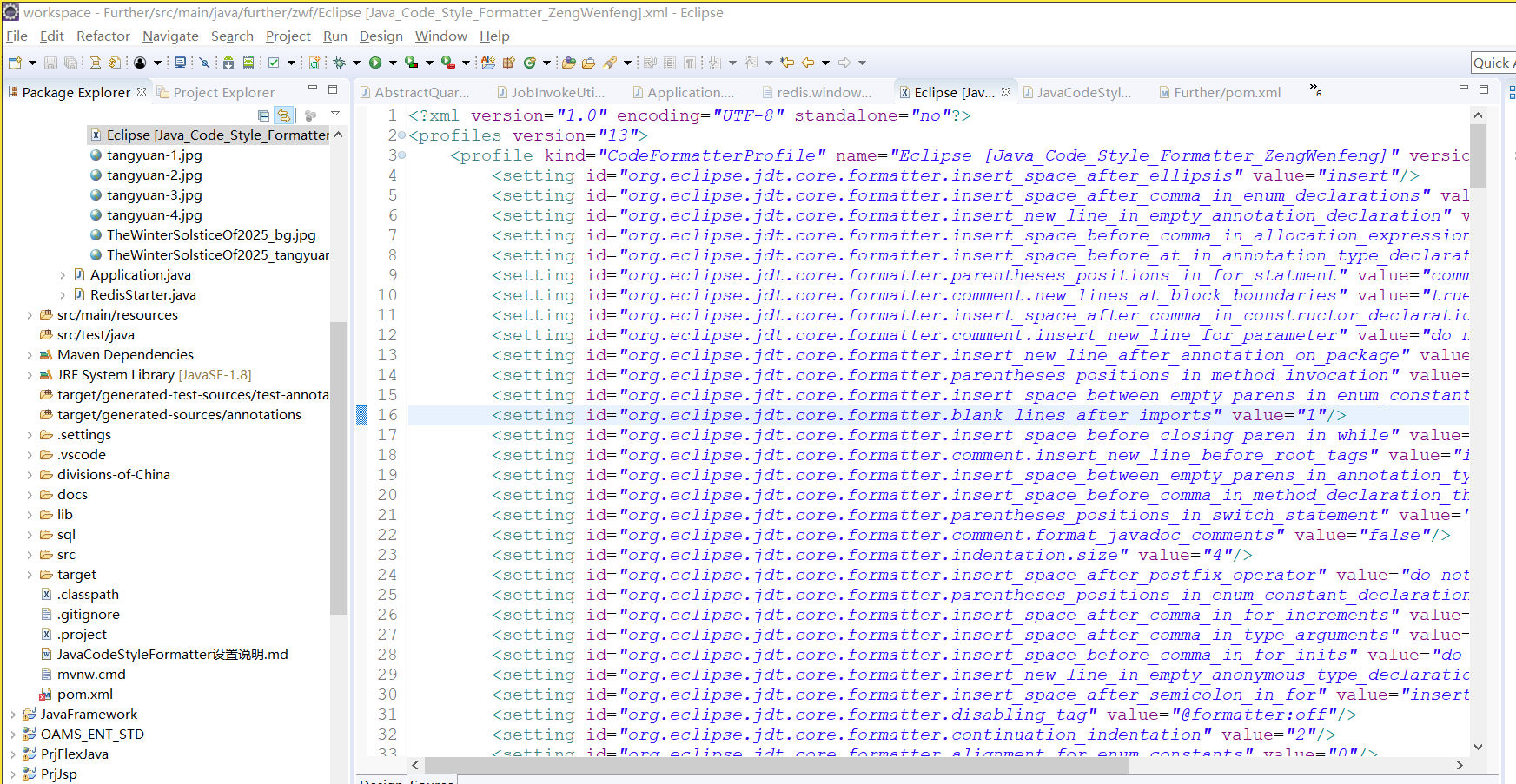Click the Show Whitespace Characters pilcrow icon
Image resolution: width=1516 pixels, height=784 pixels.
689,63
